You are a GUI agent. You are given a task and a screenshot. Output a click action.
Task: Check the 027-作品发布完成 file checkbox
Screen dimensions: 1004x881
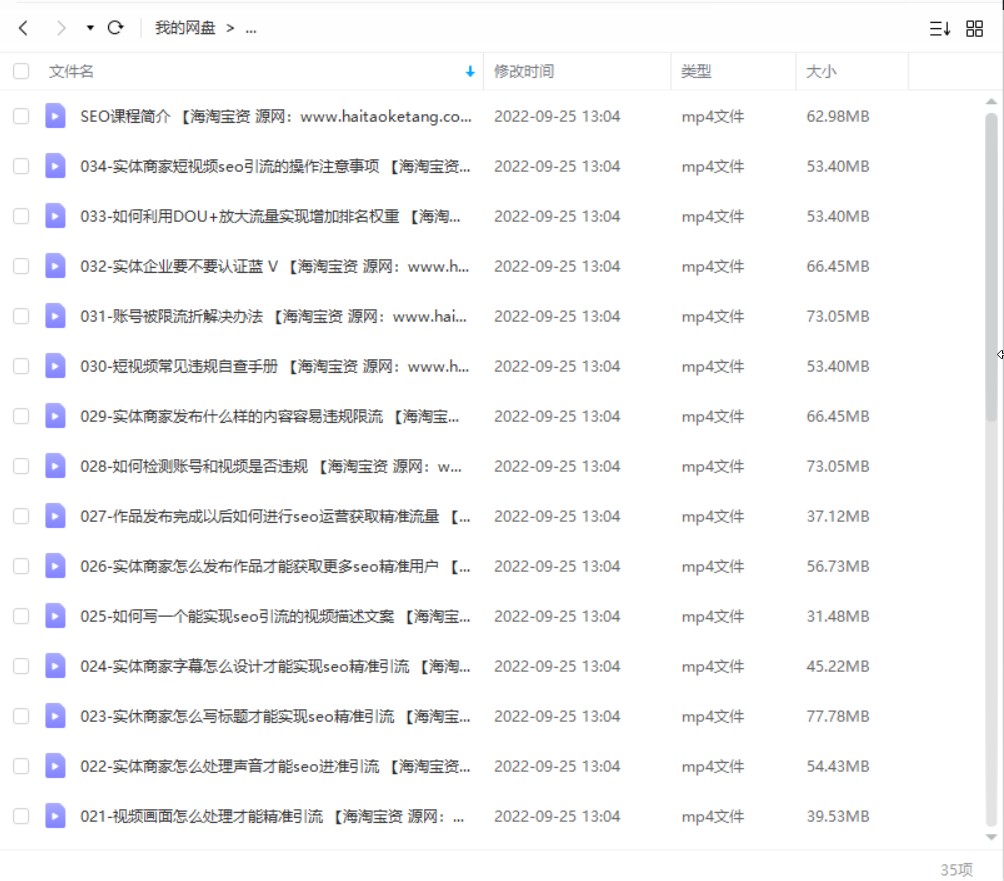[x=21, y=516]
